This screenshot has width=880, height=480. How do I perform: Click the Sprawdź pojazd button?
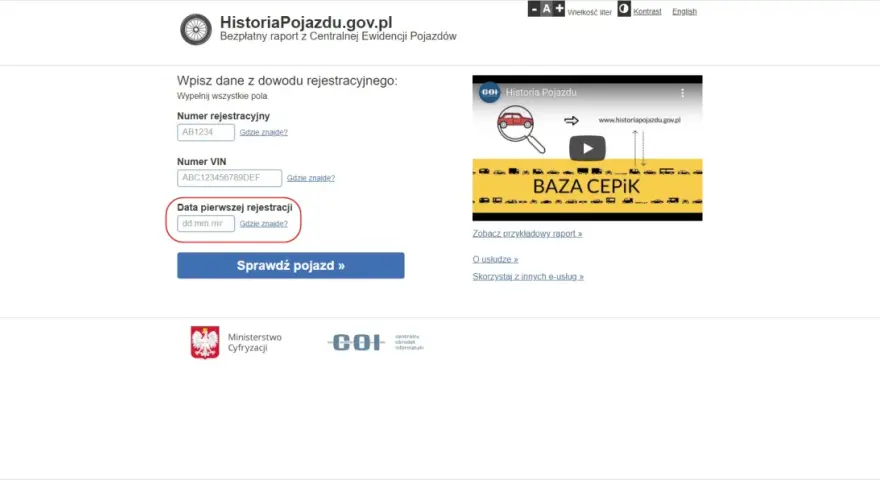291,266
